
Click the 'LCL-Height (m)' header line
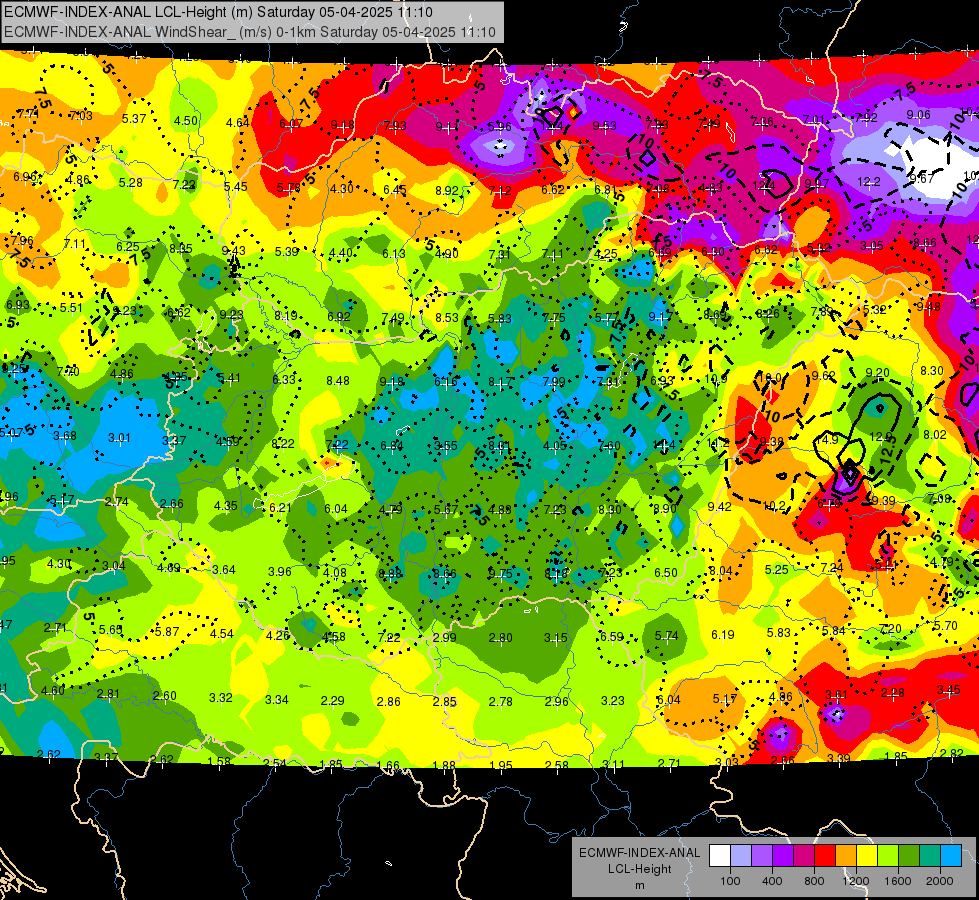(218, 12)
